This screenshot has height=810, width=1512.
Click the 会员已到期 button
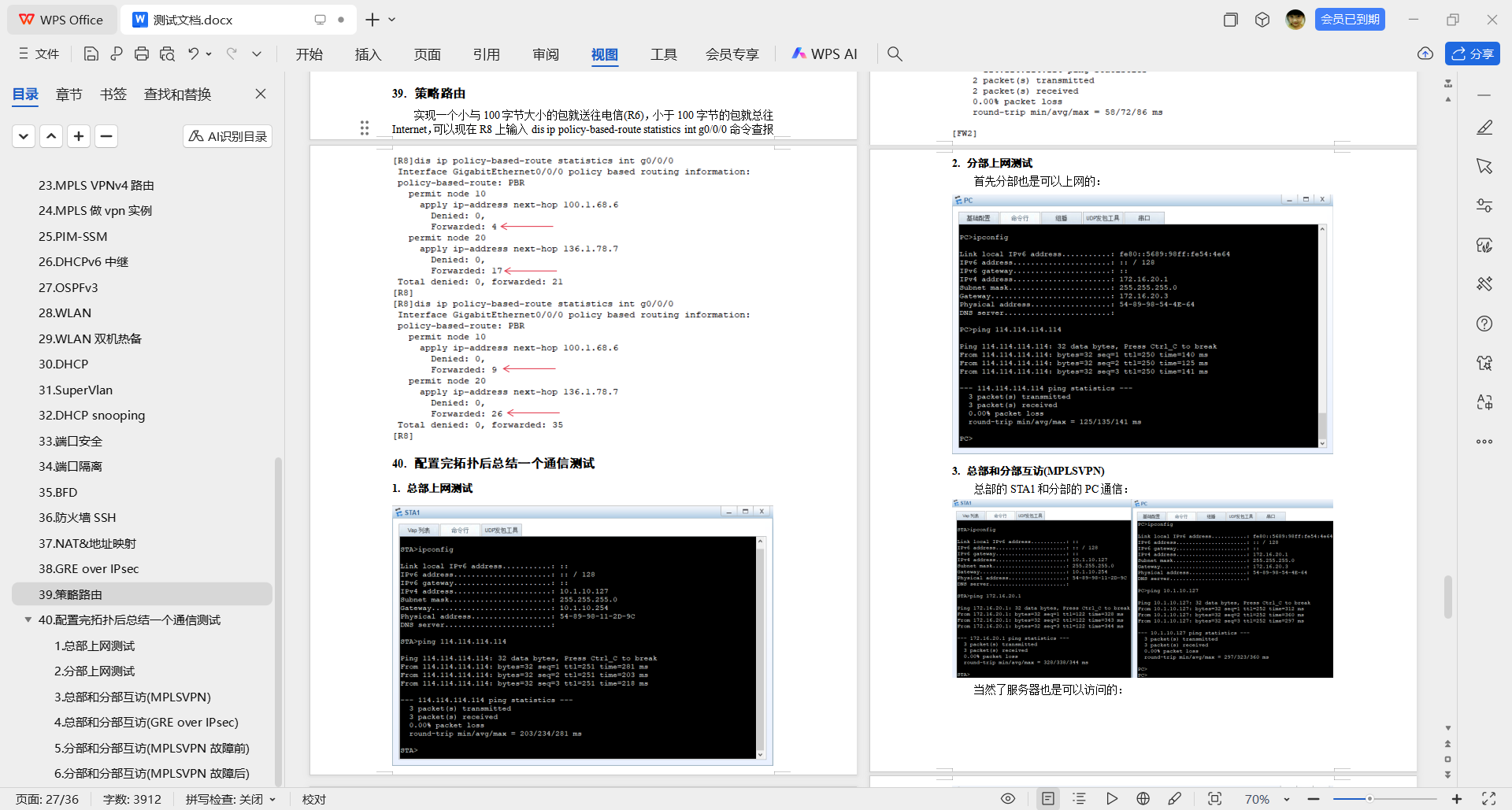[x=1350, y=20]
